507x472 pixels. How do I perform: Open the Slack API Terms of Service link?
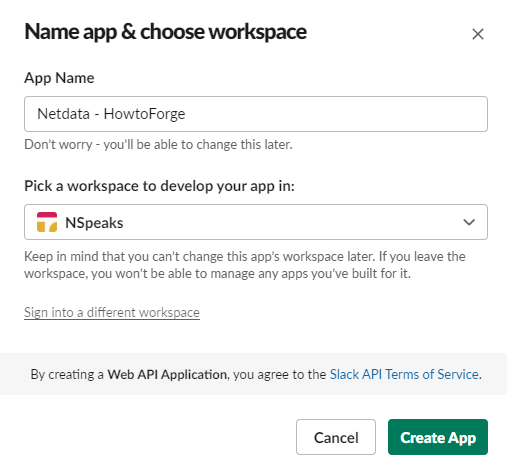point(404,374)
